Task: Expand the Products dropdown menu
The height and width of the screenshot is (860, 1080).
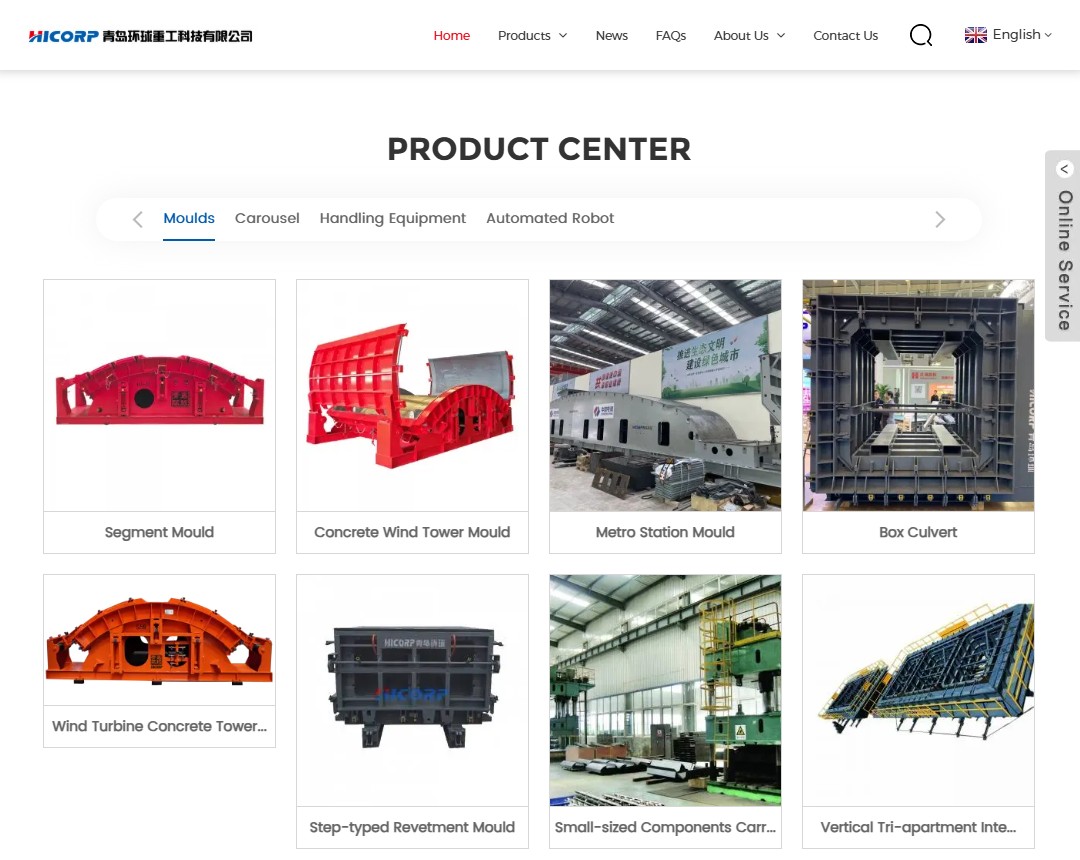Action: point(532,35)
